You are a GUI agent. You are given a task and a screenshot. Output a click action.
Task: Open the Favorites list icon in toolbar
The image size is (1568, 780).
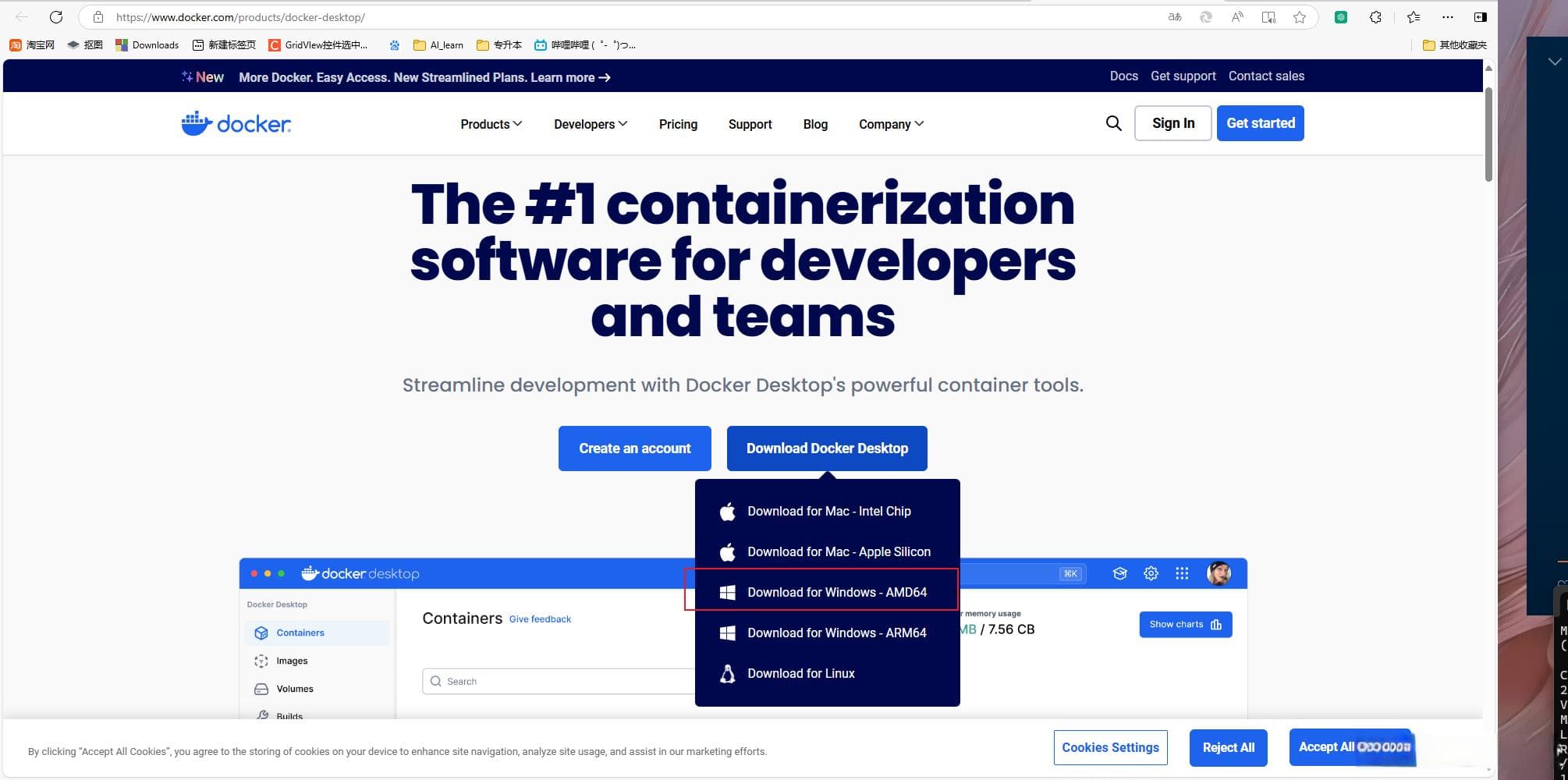pyautogui.click(x=1413, y=16)
